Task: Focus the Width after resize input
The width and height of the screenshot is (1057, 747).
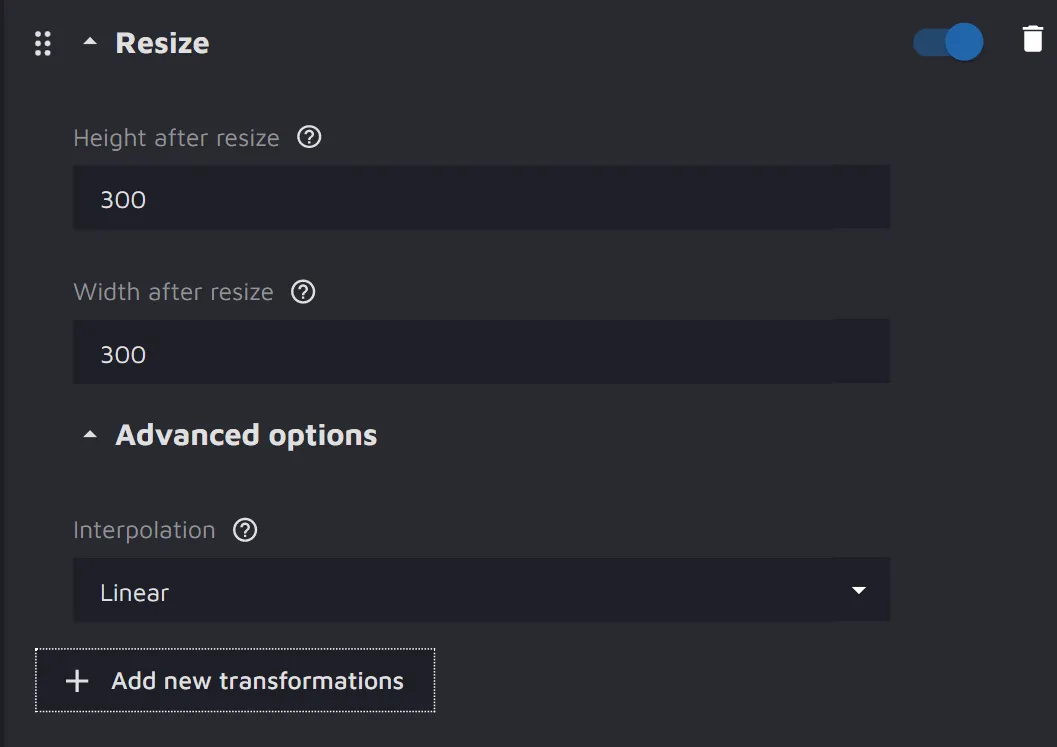Action: [481, 354]
